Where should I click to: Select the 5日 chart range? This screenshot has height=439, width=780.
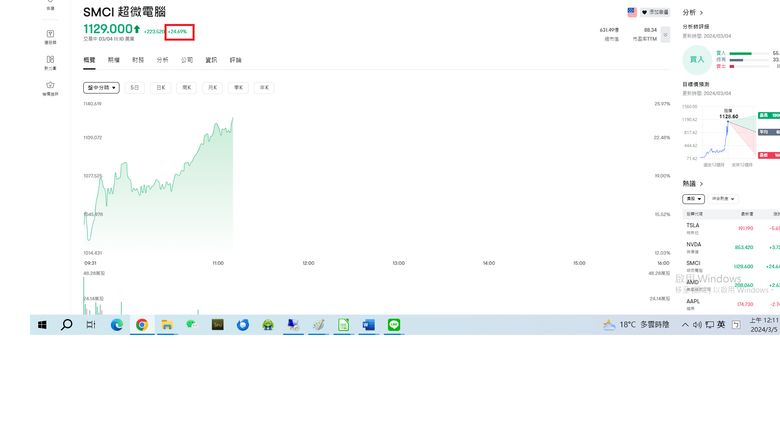pyautogui.click(x=134, y=88)
